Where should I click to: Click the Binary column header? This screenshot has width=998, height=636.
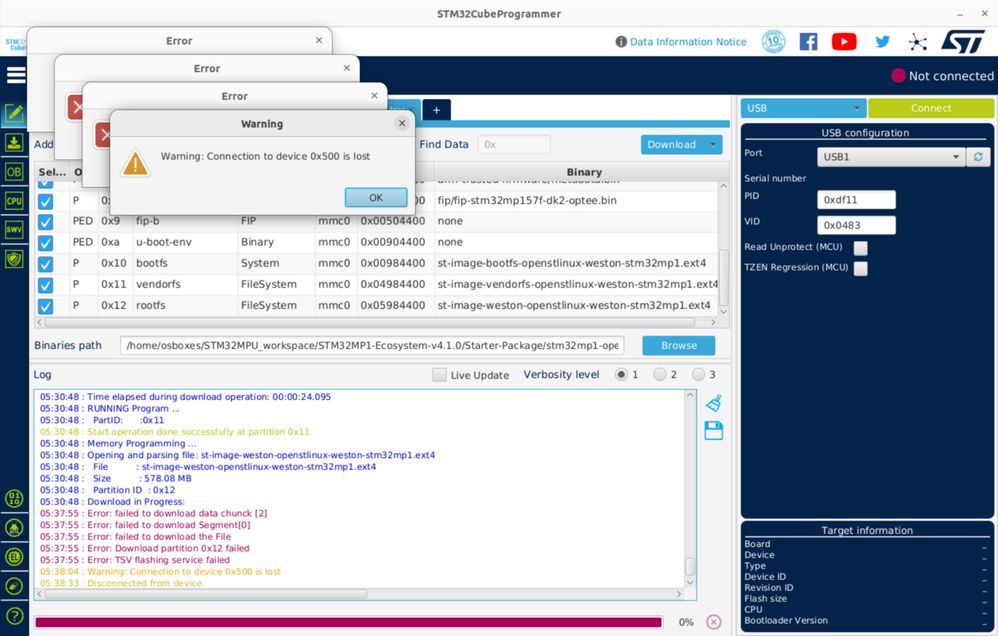(584, 172)
